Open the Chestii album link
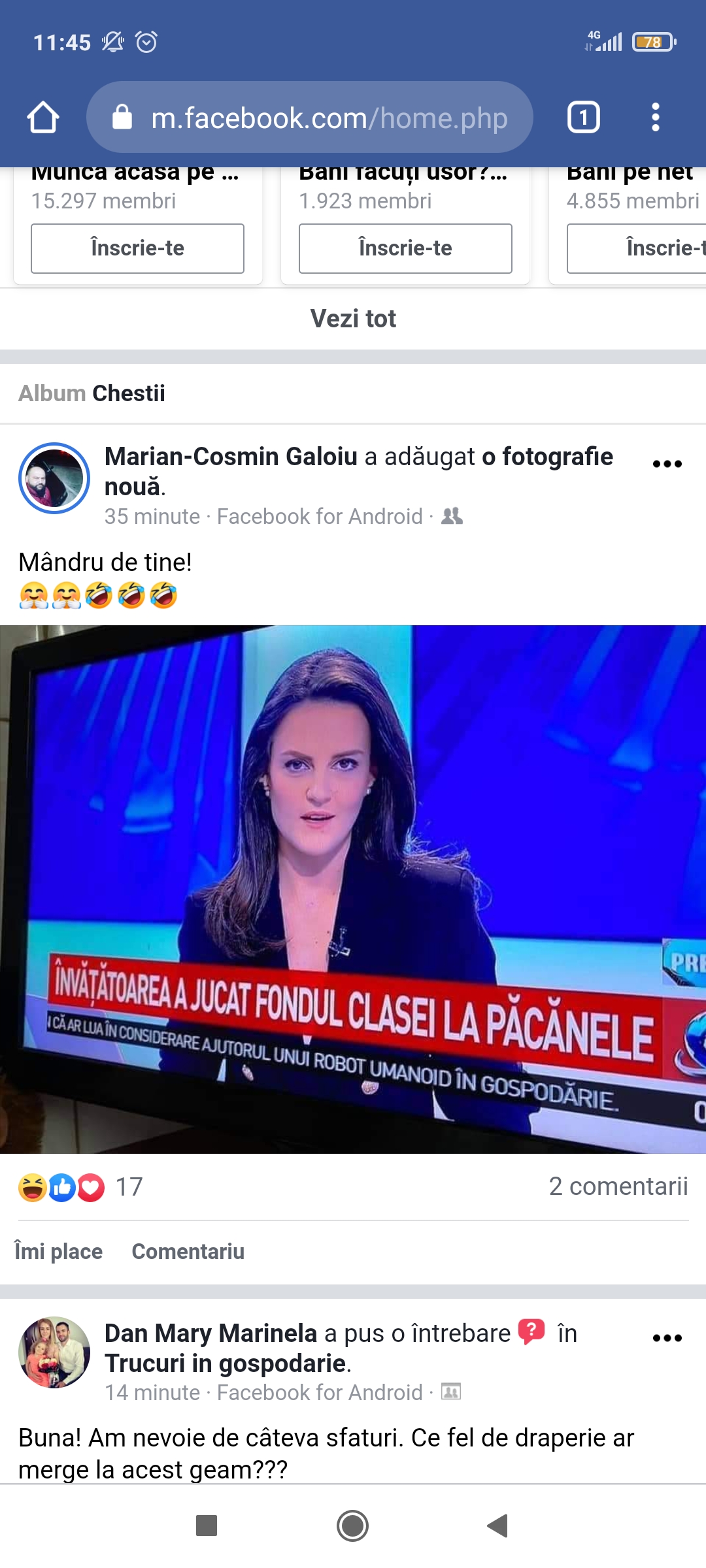Viewport: 706px width, 1568px height. tap(128, 393)
